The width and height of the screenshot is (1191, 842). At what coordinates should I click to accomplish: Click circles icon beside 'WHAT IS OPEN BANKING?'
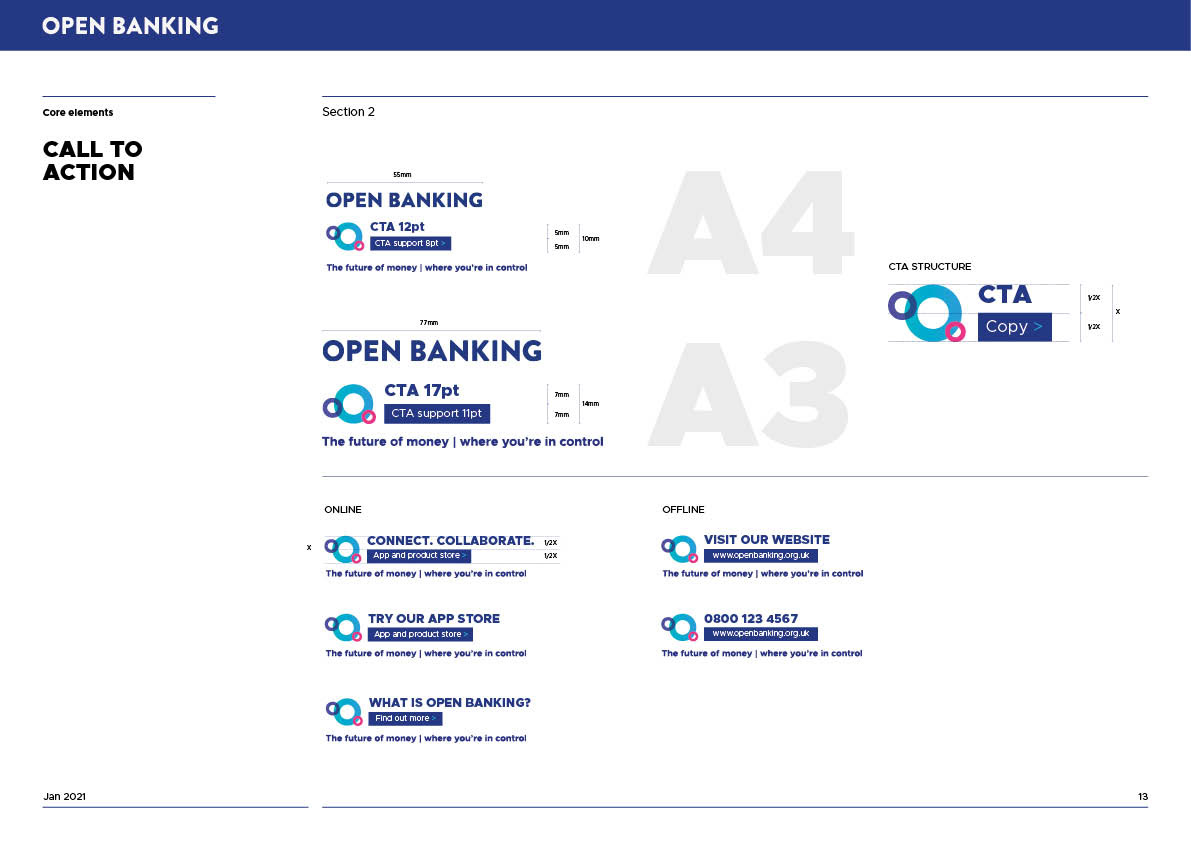coord(344,712)
